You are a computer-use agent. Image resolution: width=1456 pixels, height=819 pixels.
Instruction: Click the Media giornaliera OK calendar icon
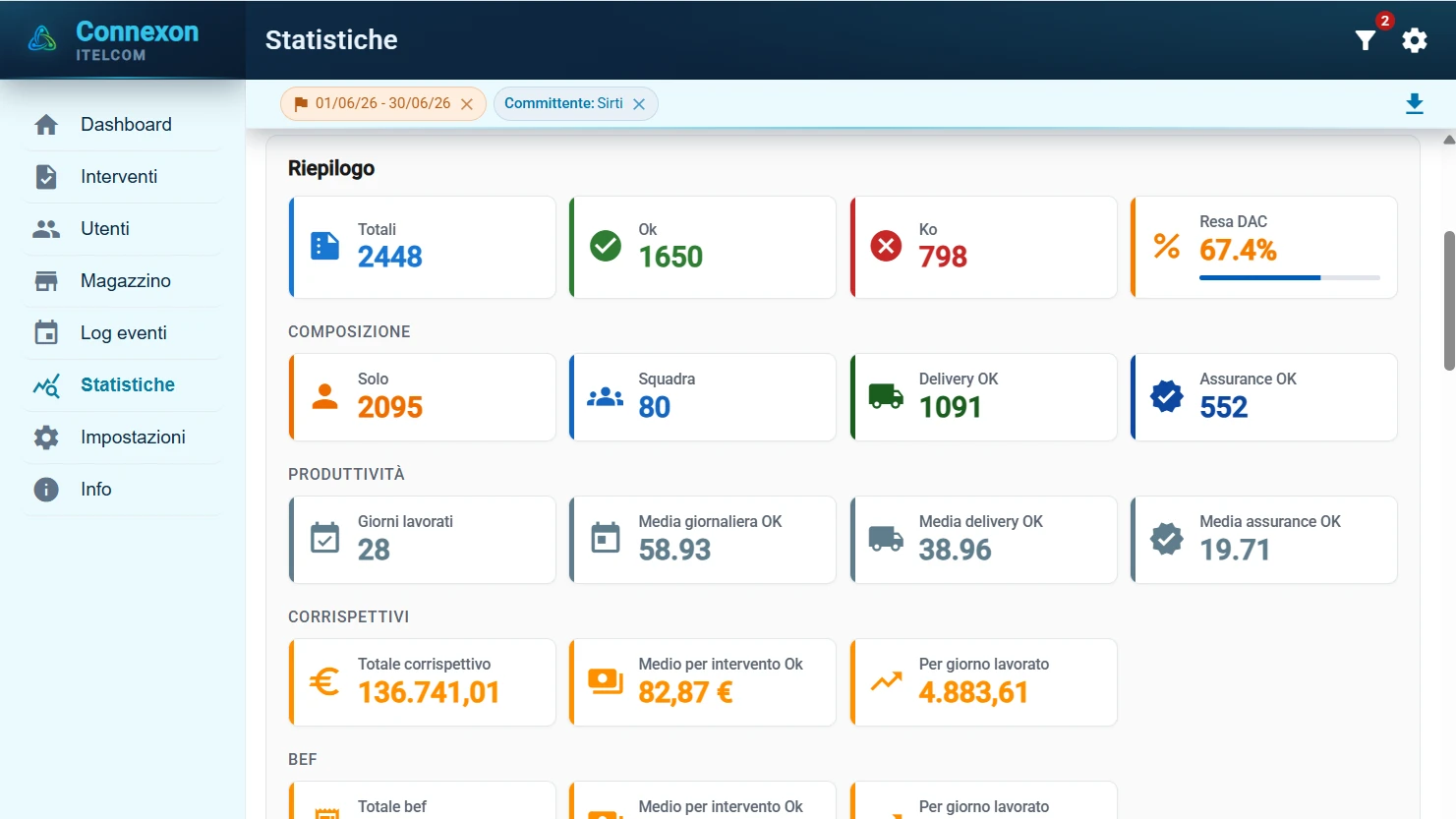coord(606,538)
